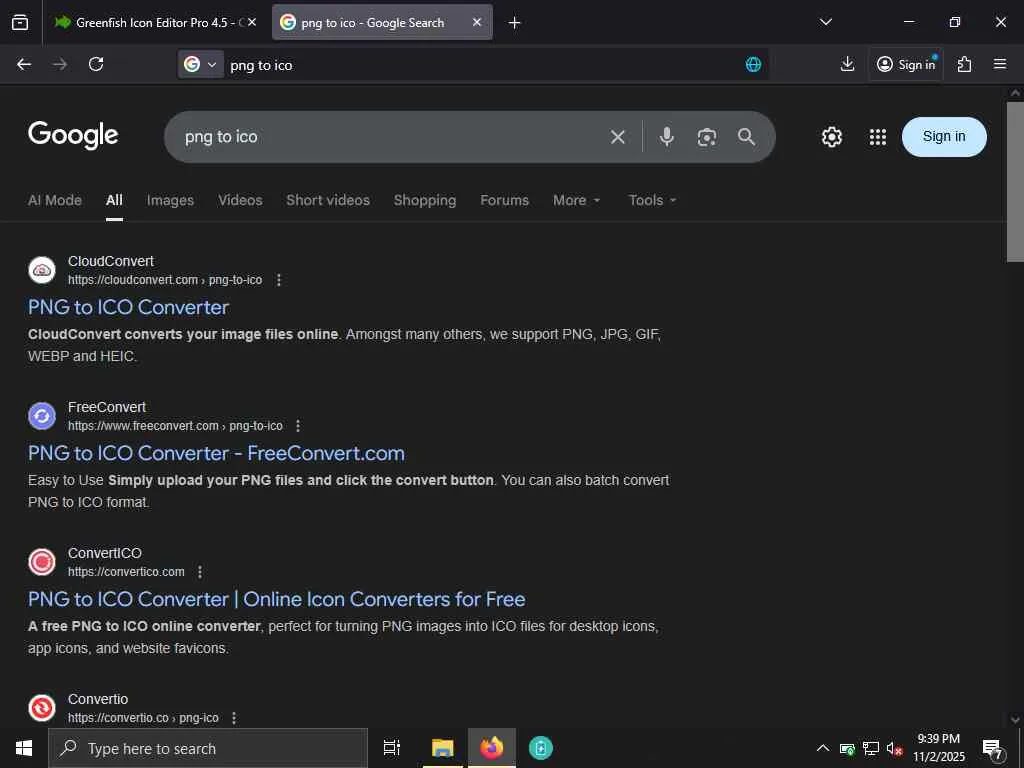This screenshot has width=1024, height=768.
Task: Open Convertio result options menu
Action: [234, 718]
